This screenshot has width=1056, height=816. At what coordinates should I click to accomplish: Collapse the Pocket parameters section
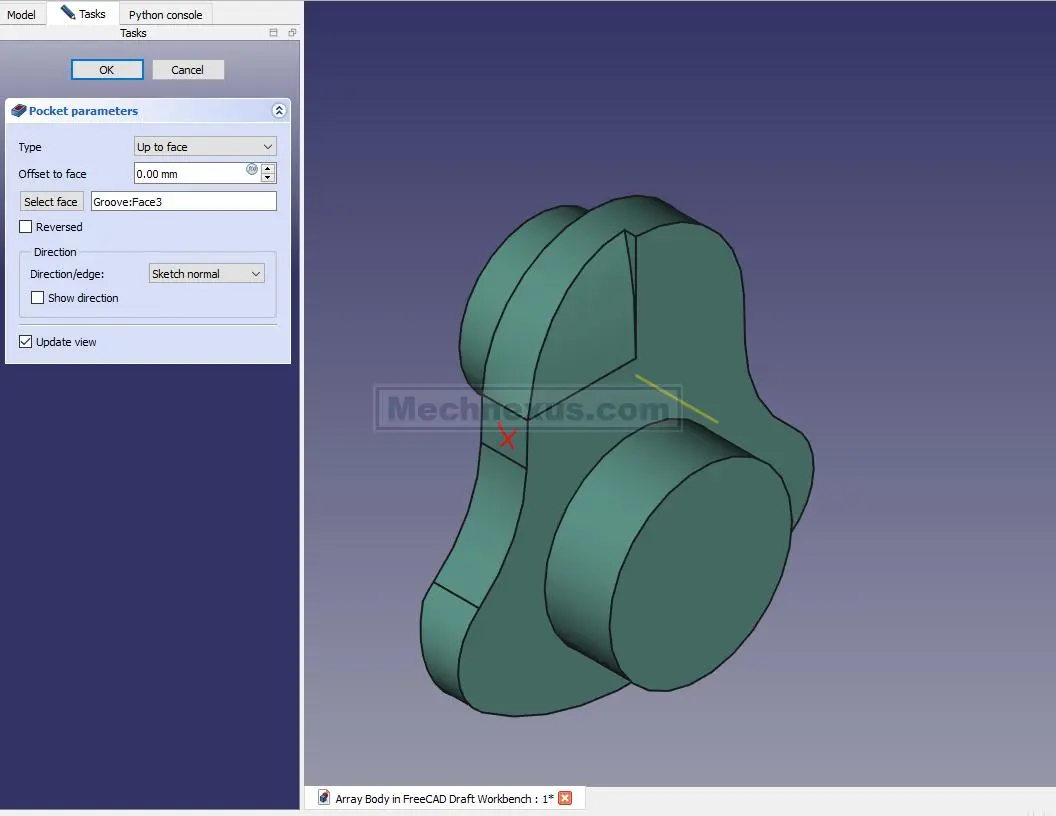279,111
